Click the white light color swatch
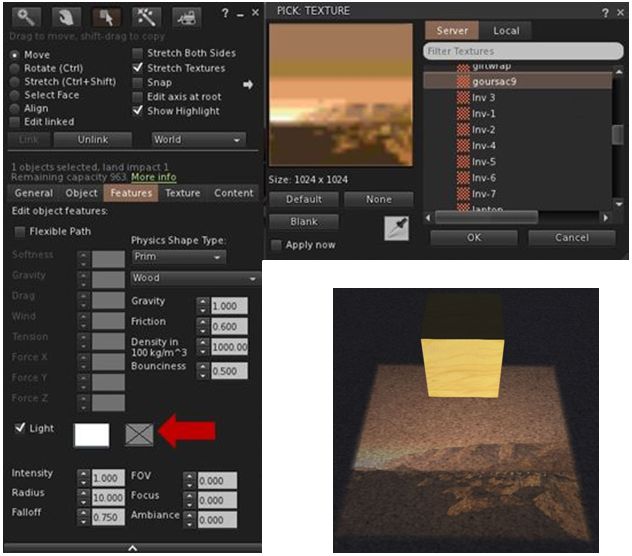This screenshot has height=556, width=632. click(92, 433)
